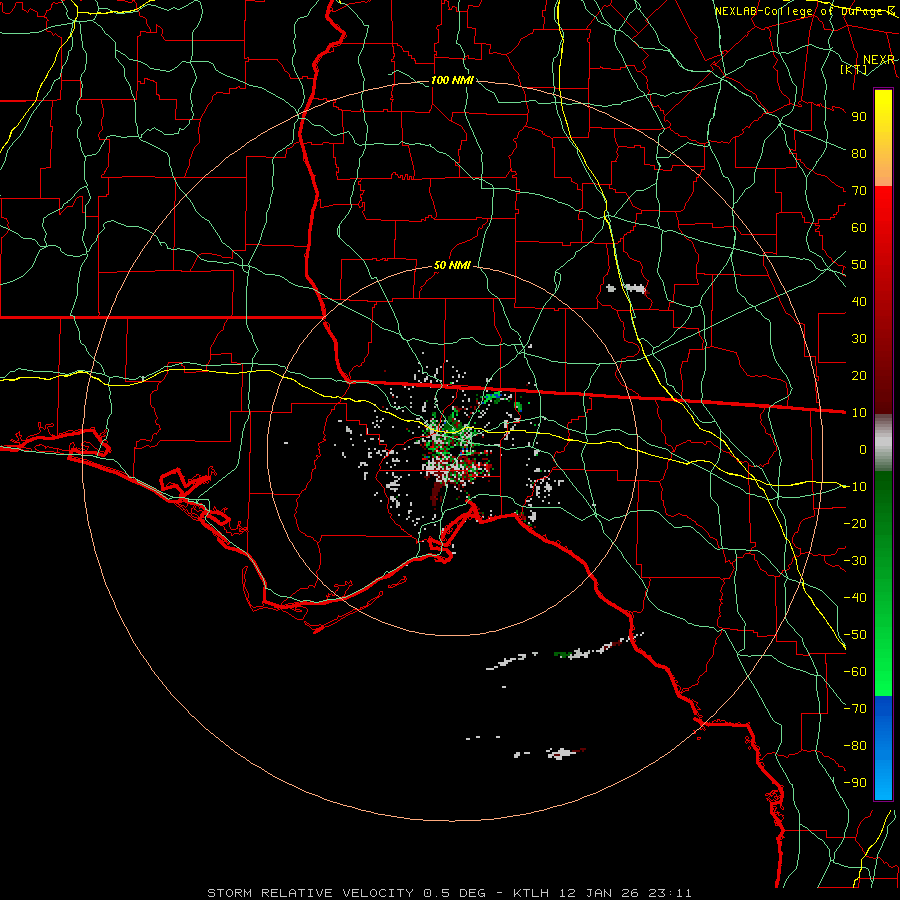Screen dimensions: 900x900
Task: Click the -60 value on the velocity scale
Action: click(x=855, y=672)
